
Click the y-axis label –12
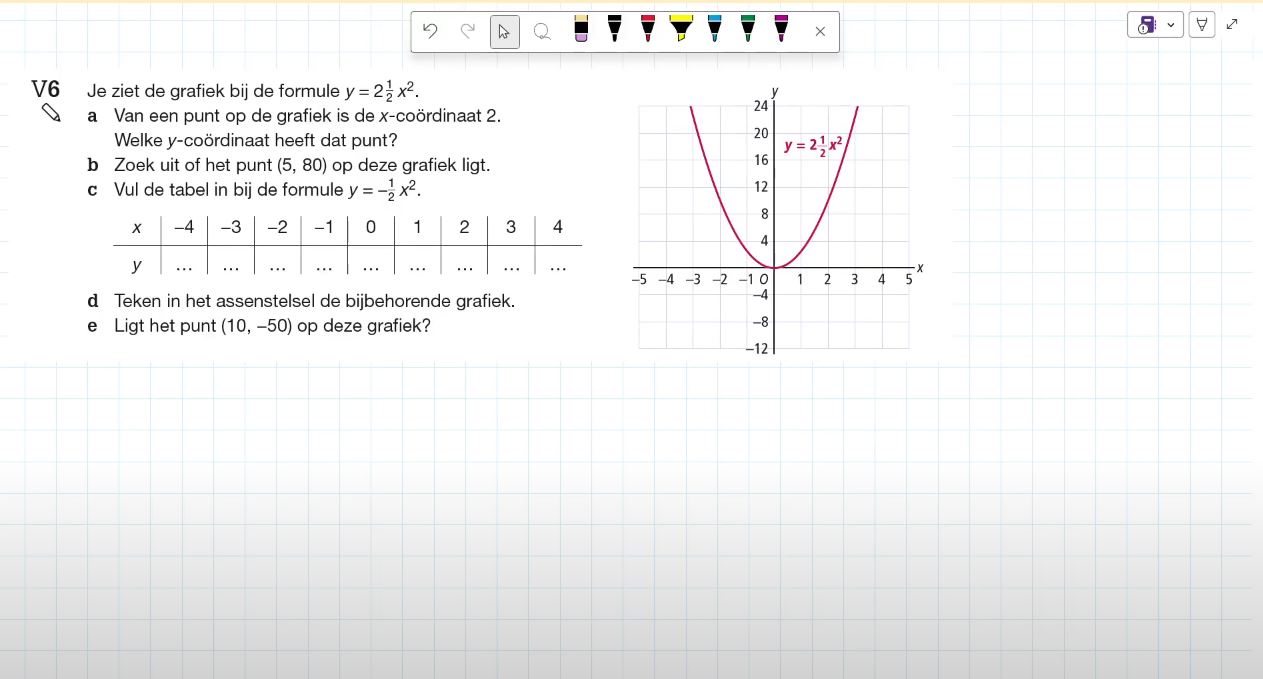point(758,348)
